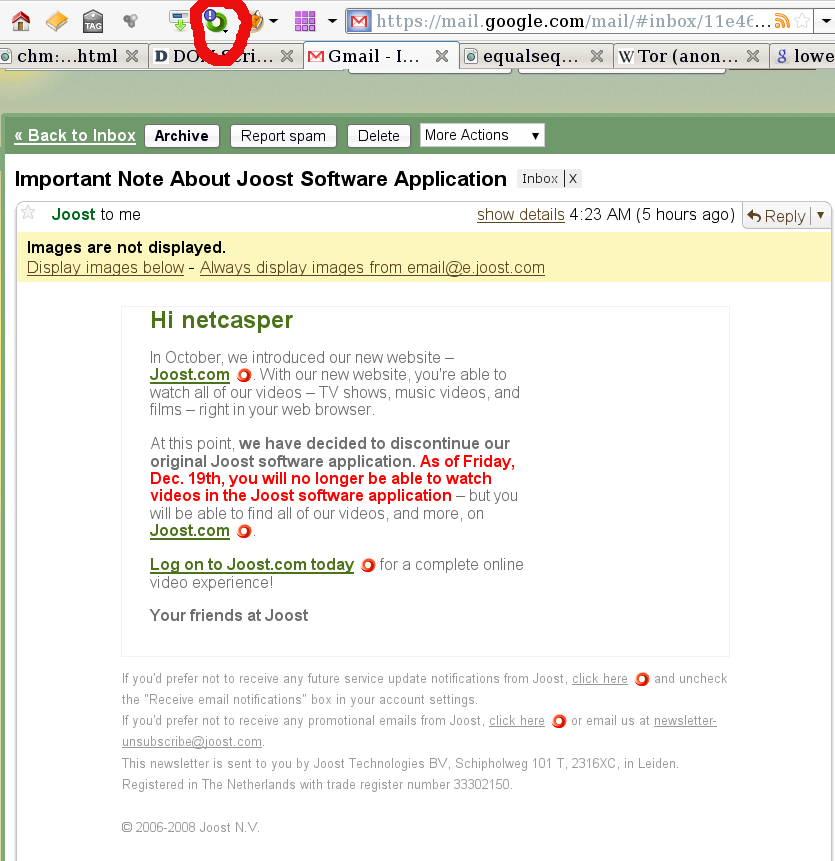Reply to the Joost message
The width and height of the screenshot is (835, 861).
pos(777,216)
